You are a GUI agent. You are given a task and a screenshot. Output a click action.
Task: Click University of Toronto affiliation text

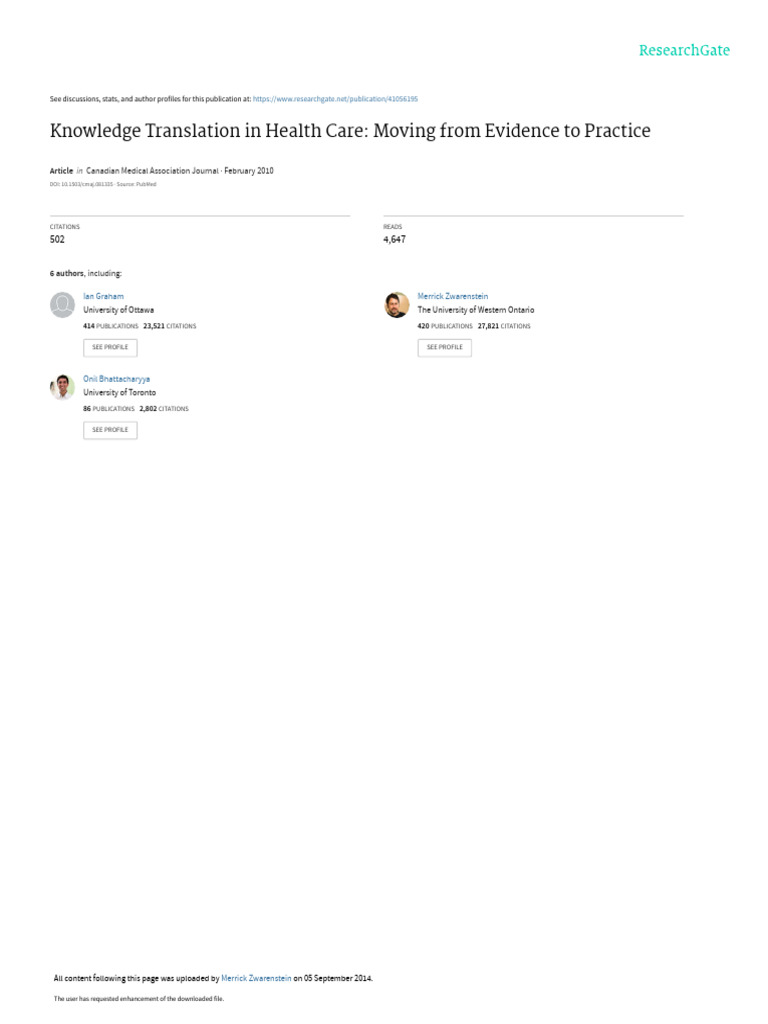pos(120,392)
